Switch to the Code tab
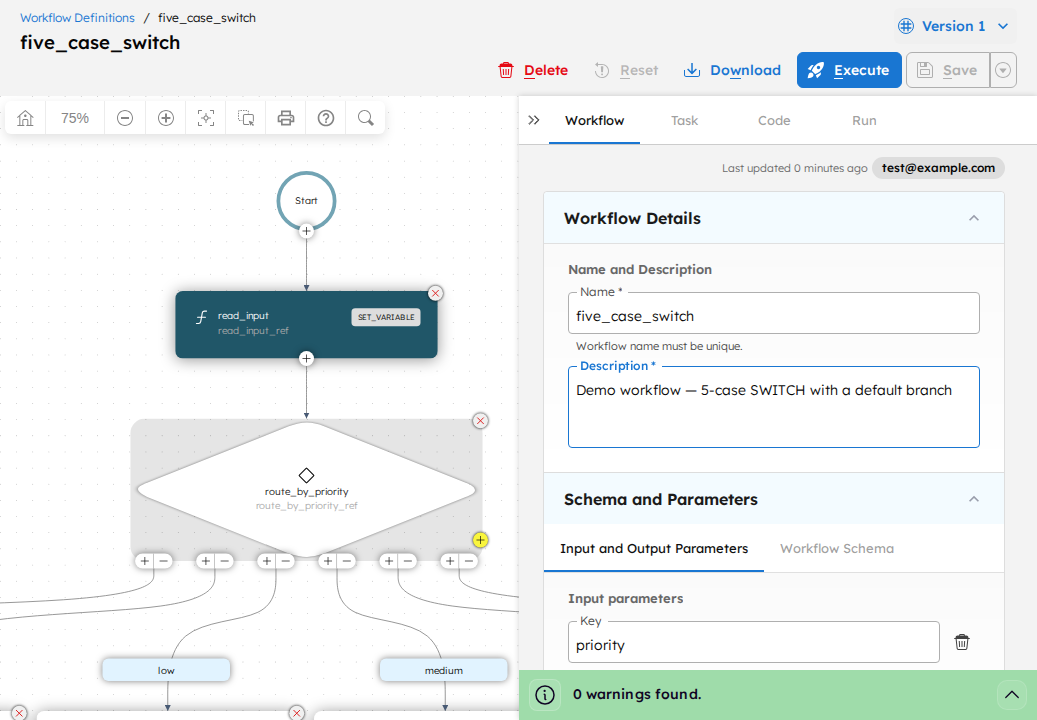Viewport: 1037px width, 720px height. pos(774,121)
